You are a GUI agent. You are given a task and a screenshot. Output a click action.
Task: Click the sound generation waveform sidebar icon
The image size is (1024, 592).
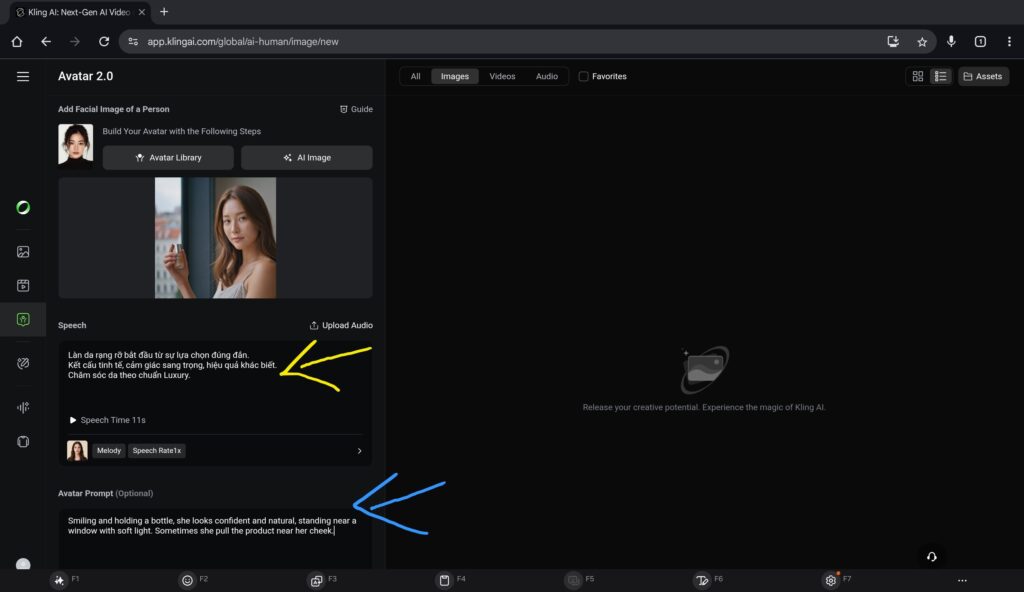pos(23,407)
